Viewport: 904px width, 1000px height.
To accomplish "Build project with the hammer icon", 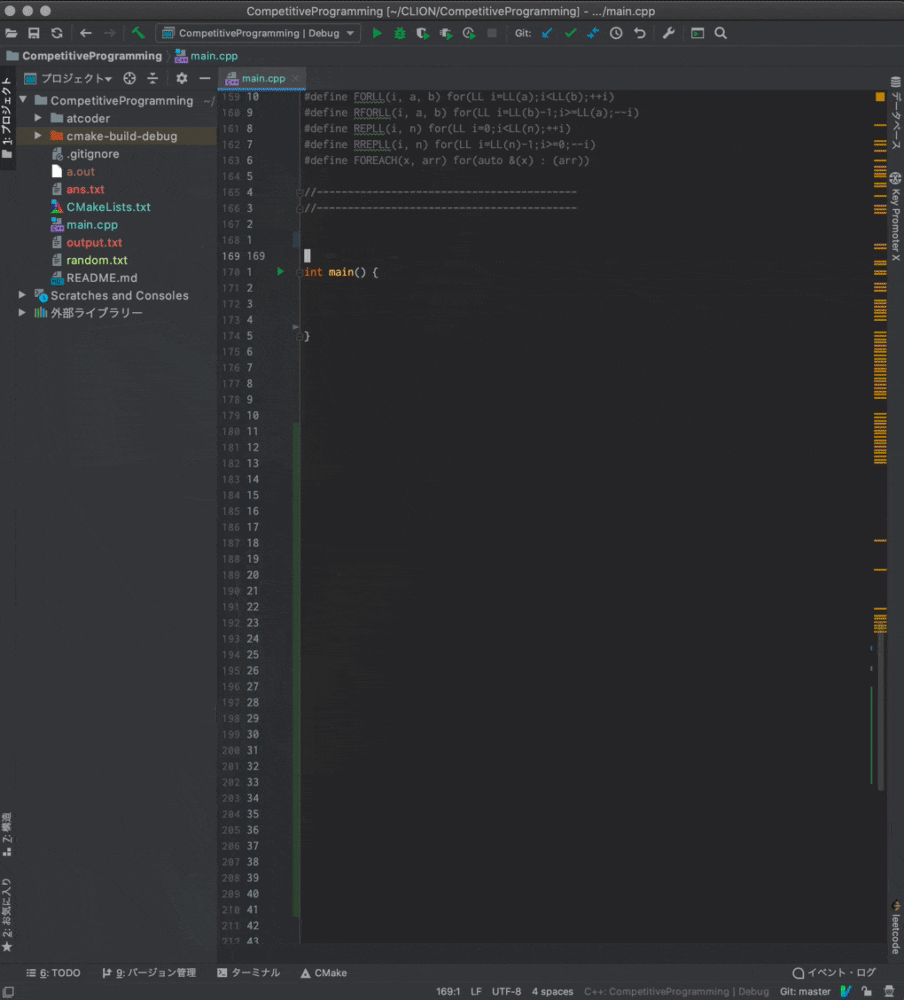I will tap(138, 33).
